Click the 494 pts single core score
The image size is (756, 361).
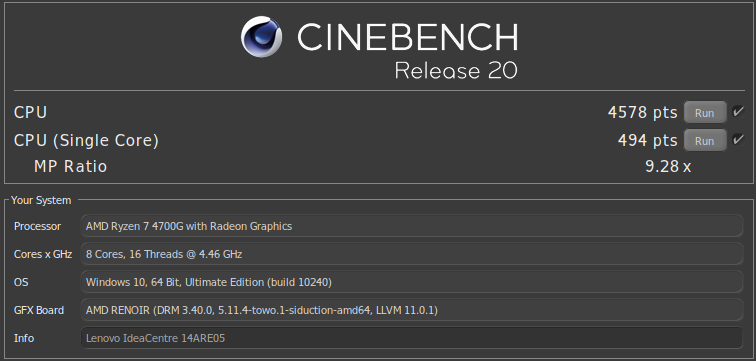tap(648, 140)
